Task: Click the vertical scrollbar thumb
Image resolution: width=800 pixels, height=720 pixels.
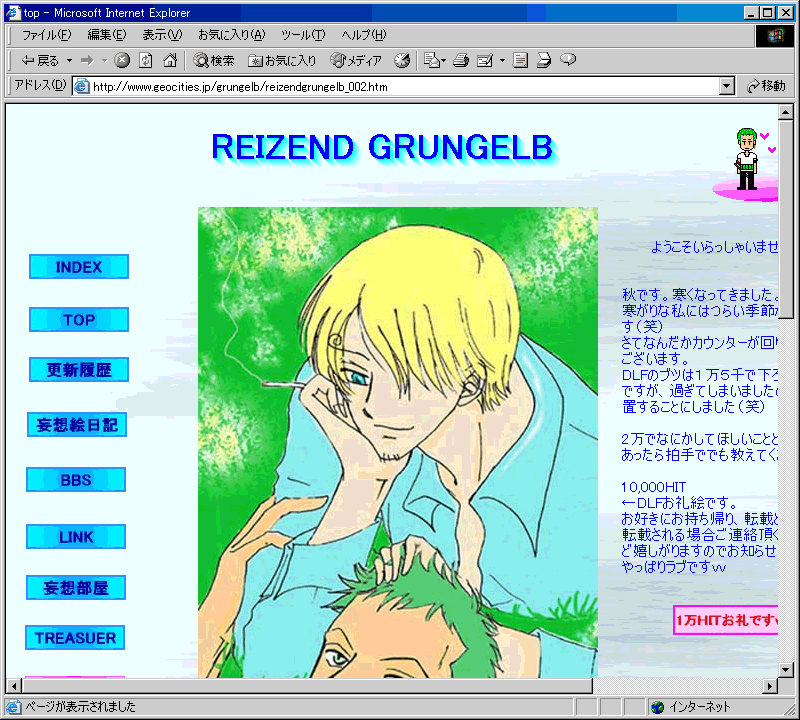Action: click(785, 219)
